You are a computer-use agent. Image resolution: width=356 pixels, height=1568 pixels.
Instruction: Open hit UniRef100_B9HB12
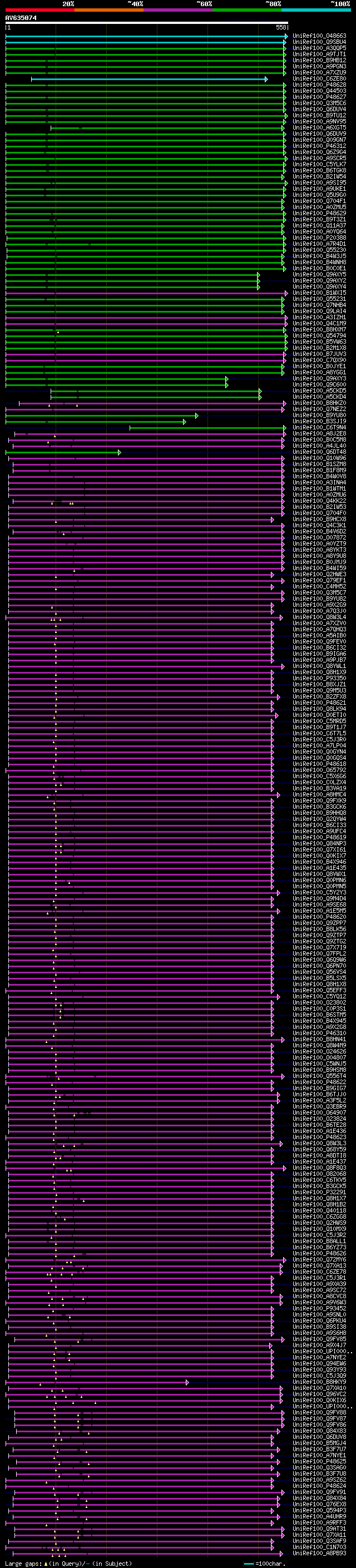pos(319,60)
